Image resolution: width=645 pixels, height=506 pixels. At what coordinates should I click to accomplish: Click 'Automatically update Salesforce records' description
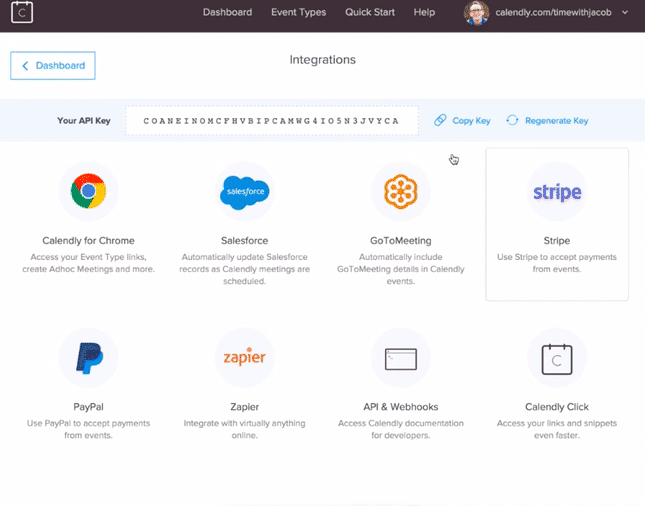[x=245, y=269]
